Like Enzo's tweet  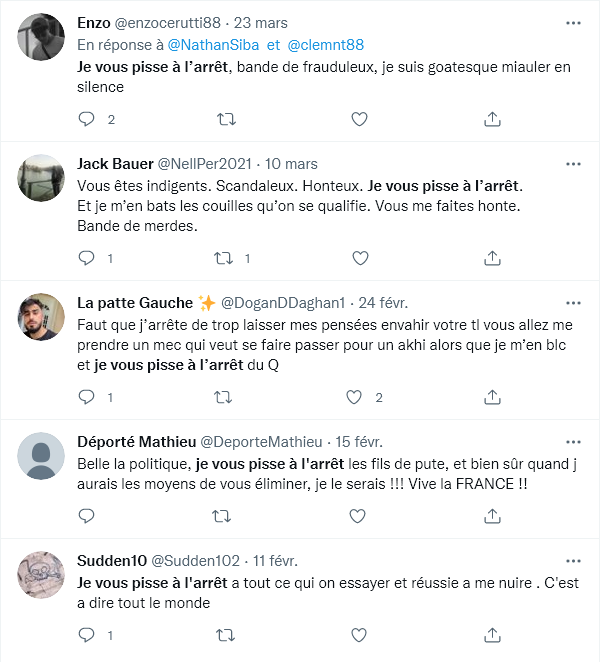click(359, 119)
